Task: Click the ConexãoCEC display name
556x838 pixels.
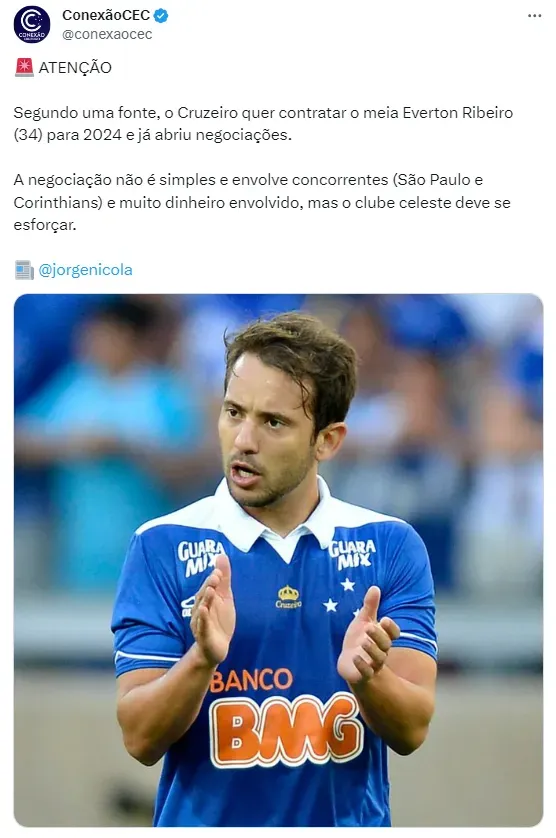Action: pyautogui.click(x=106, y=15)
